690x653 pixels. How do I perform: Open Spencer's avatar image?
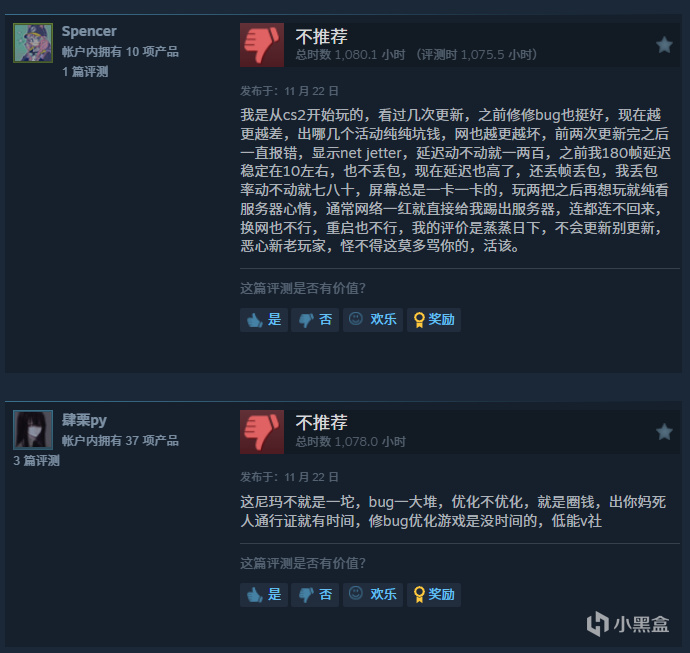click(x=33, y=43)
